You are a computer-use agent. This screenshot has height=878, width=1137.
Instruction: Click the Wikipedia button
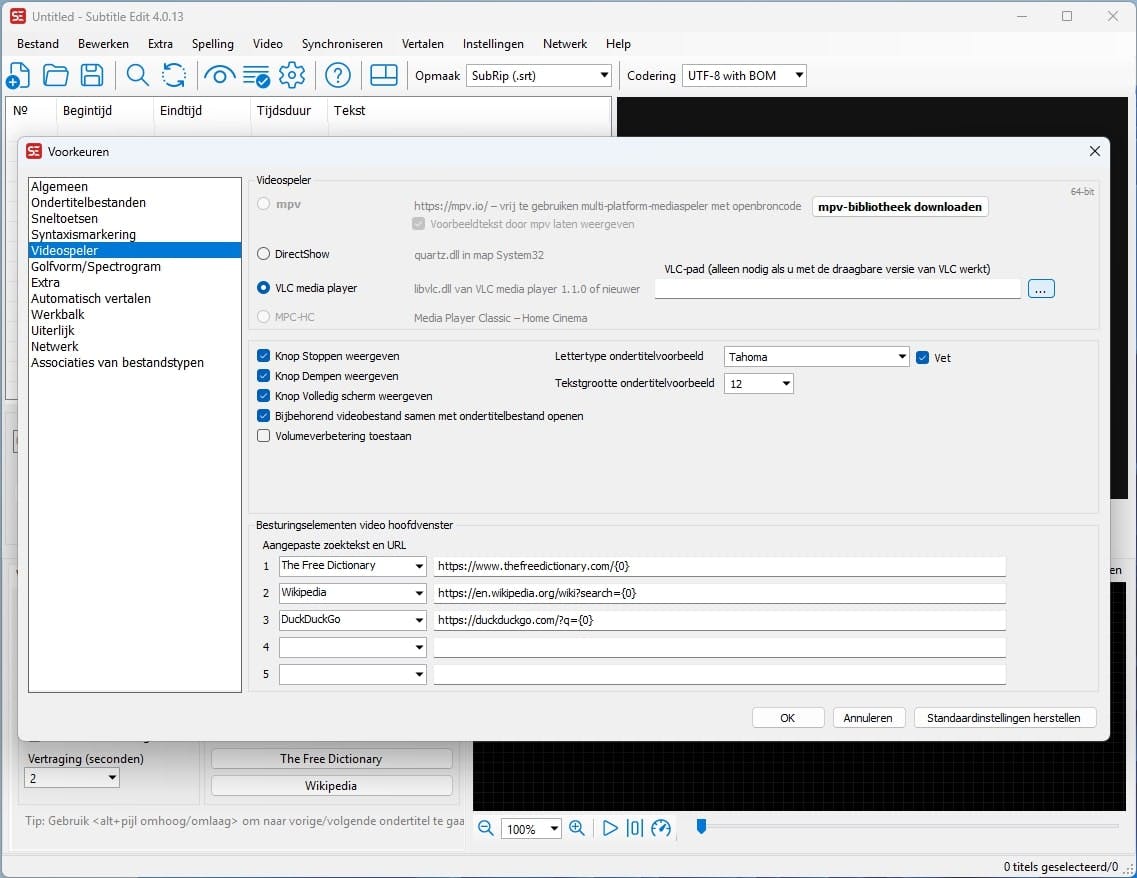(331, 785)
